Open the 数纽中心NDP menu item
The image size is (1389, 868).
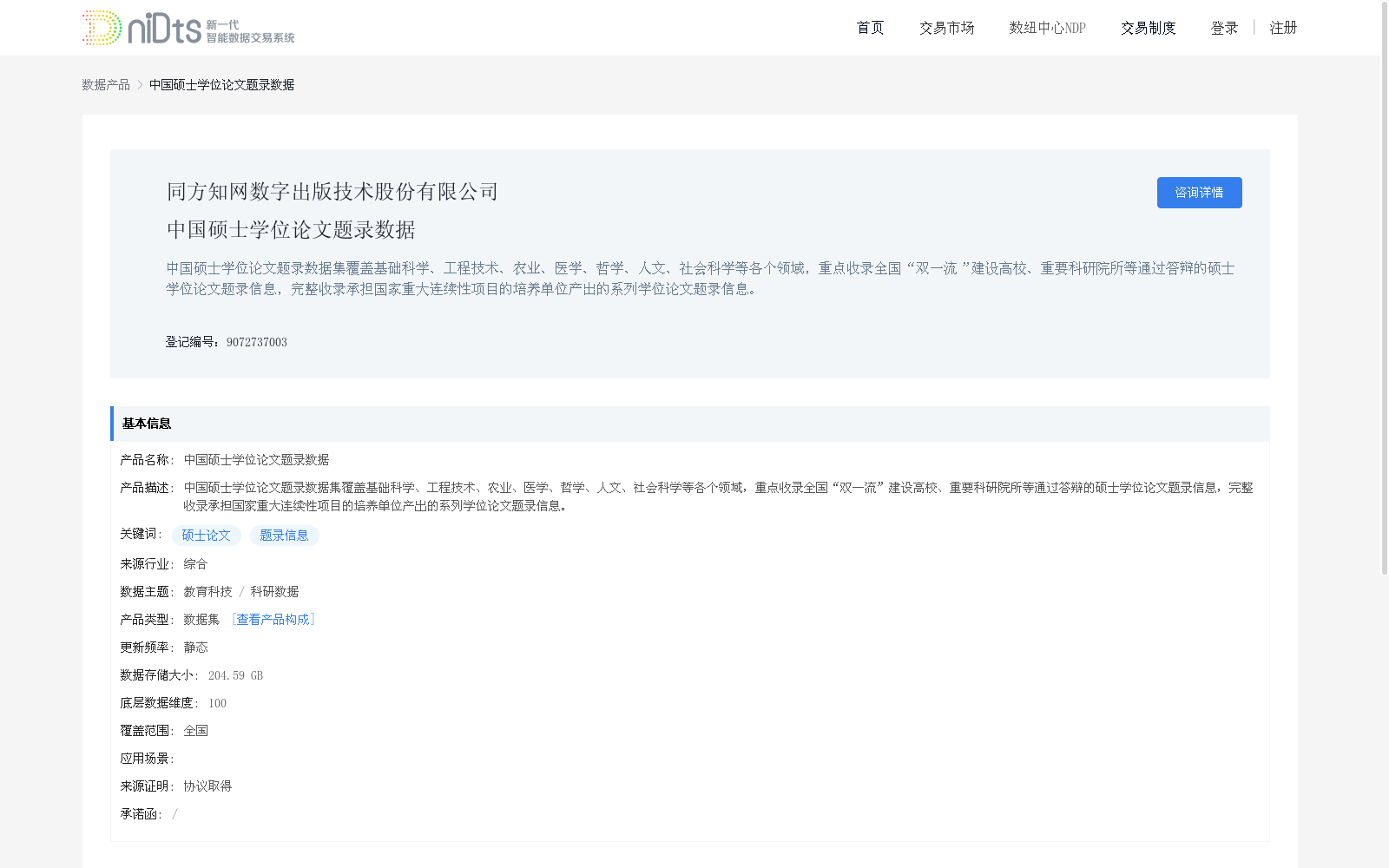1047,28
